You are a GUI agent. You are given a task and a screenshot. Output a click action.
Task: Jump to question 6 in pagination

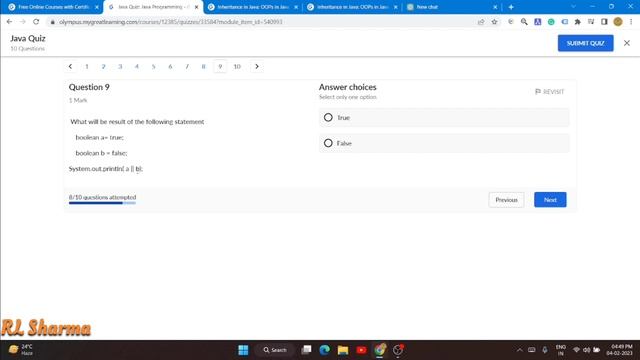(170, 67)
